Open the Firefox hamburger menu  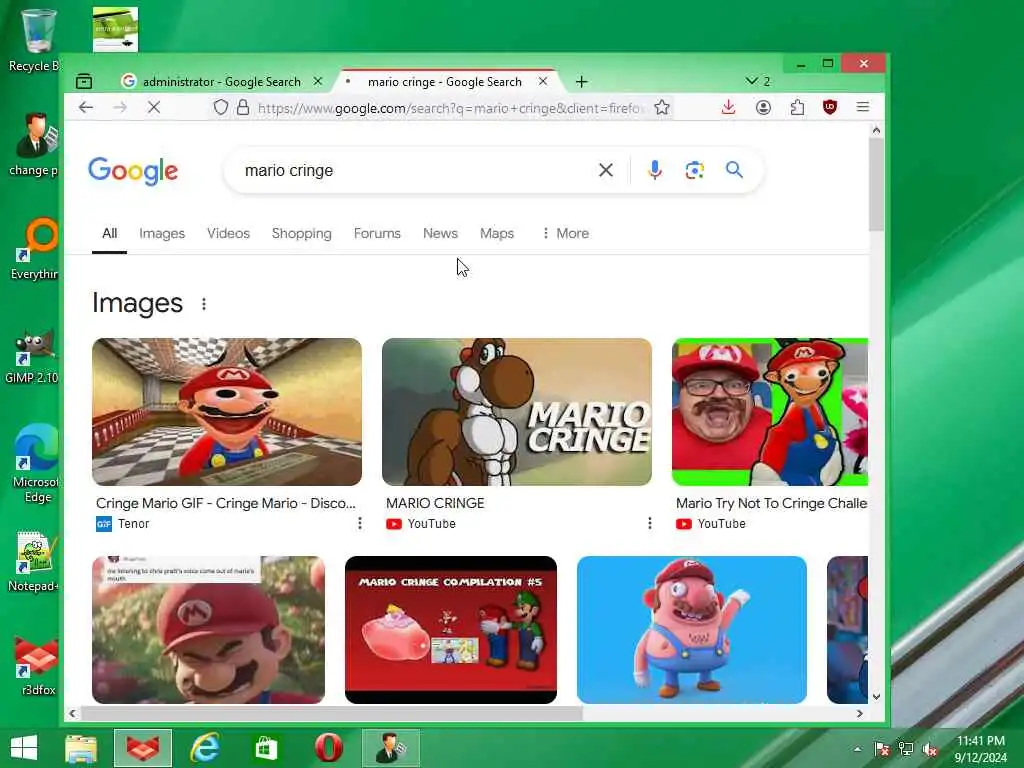tap(863, 107)
